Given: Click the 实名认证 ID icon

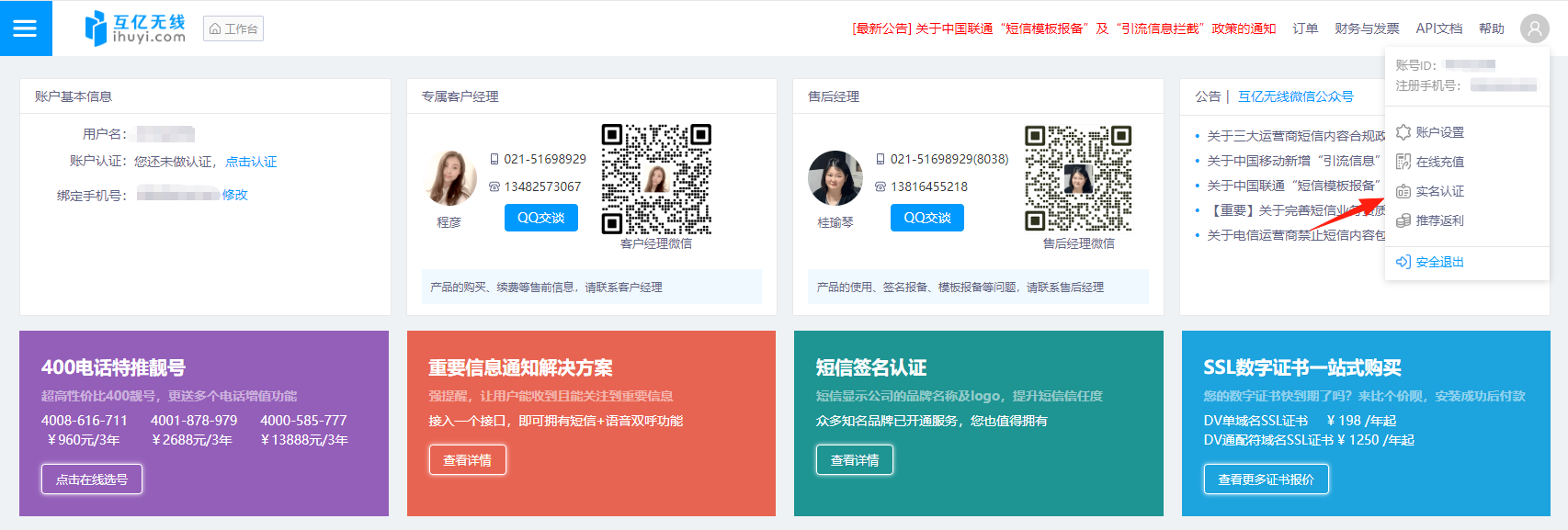Looking at the screenshot, I should click(1403, 191).
